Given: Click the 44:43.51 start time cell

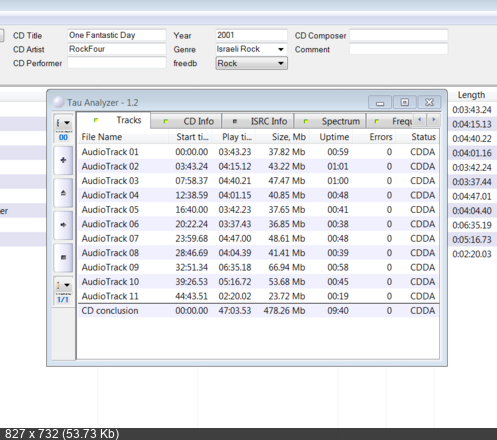Looking at the screenshot, I should coord(192,296).
